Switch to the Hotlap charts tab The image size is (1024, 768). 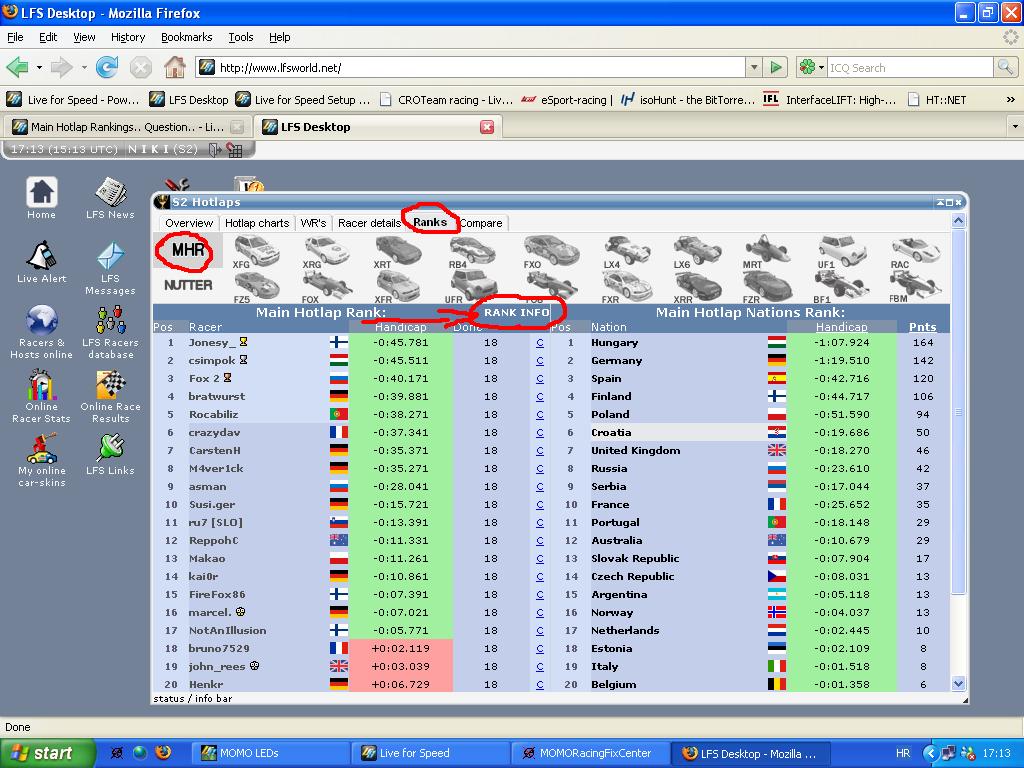coord(257,223)
